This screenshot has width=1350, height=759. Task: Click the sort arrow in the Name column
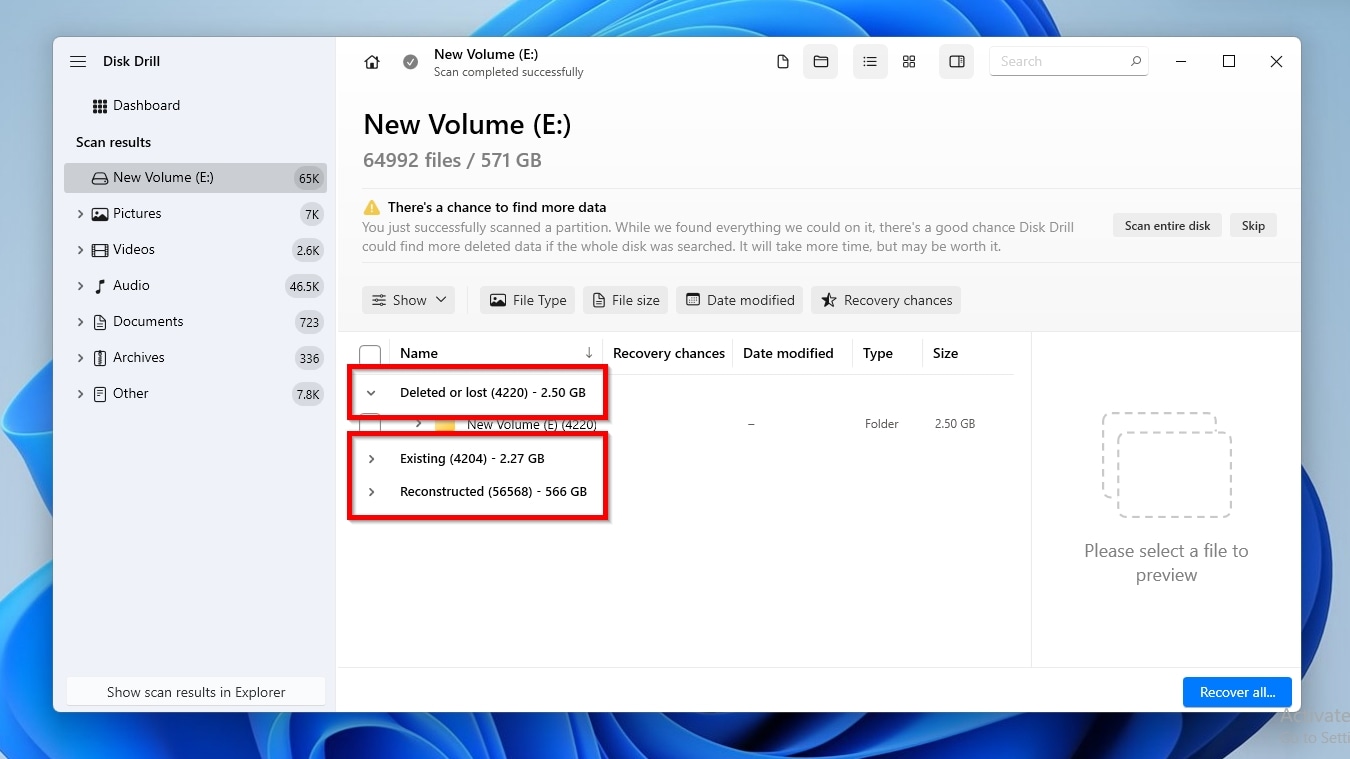589,353
